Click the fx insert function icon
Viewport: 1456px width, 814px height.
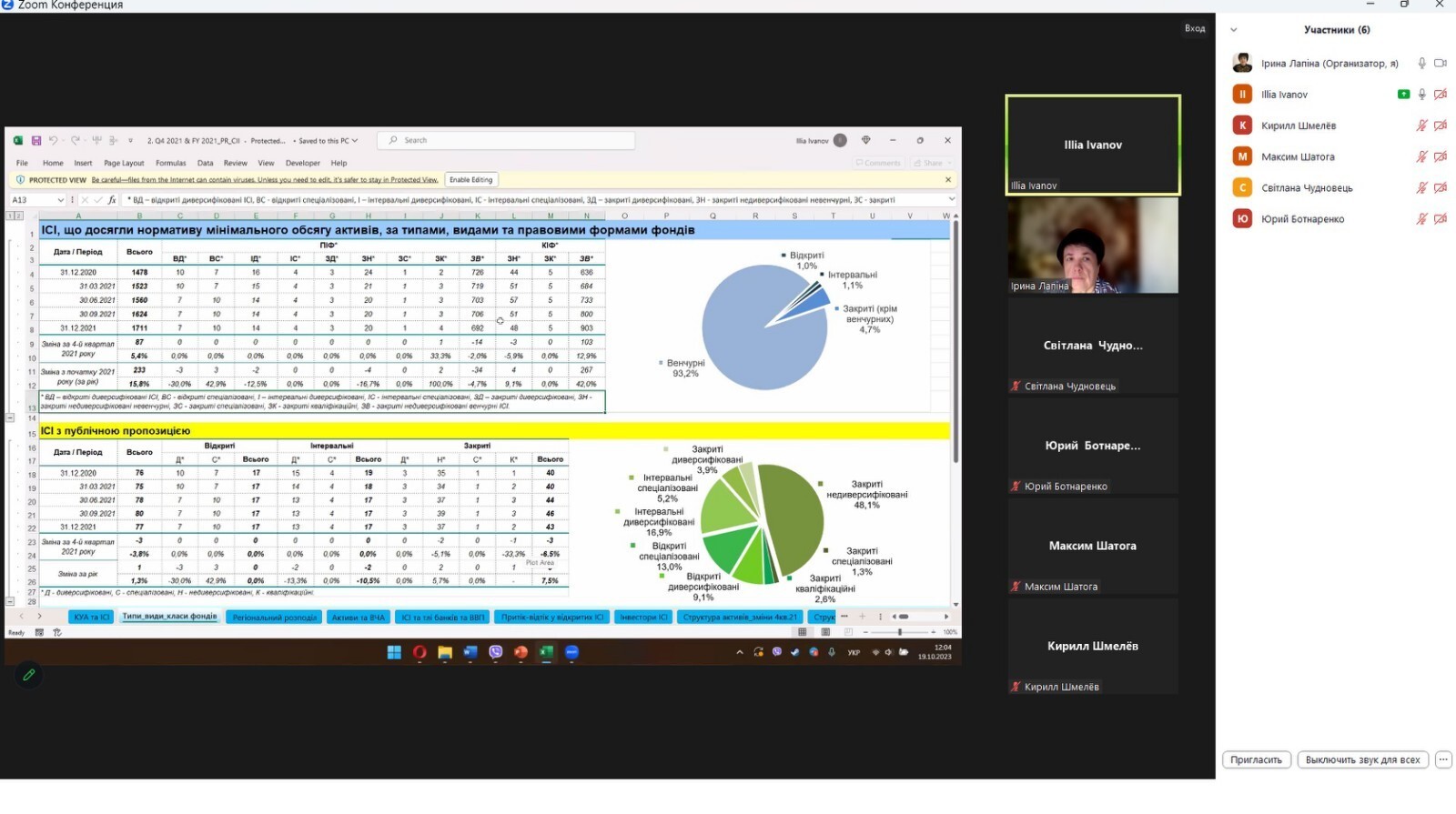tap(112, 200)
